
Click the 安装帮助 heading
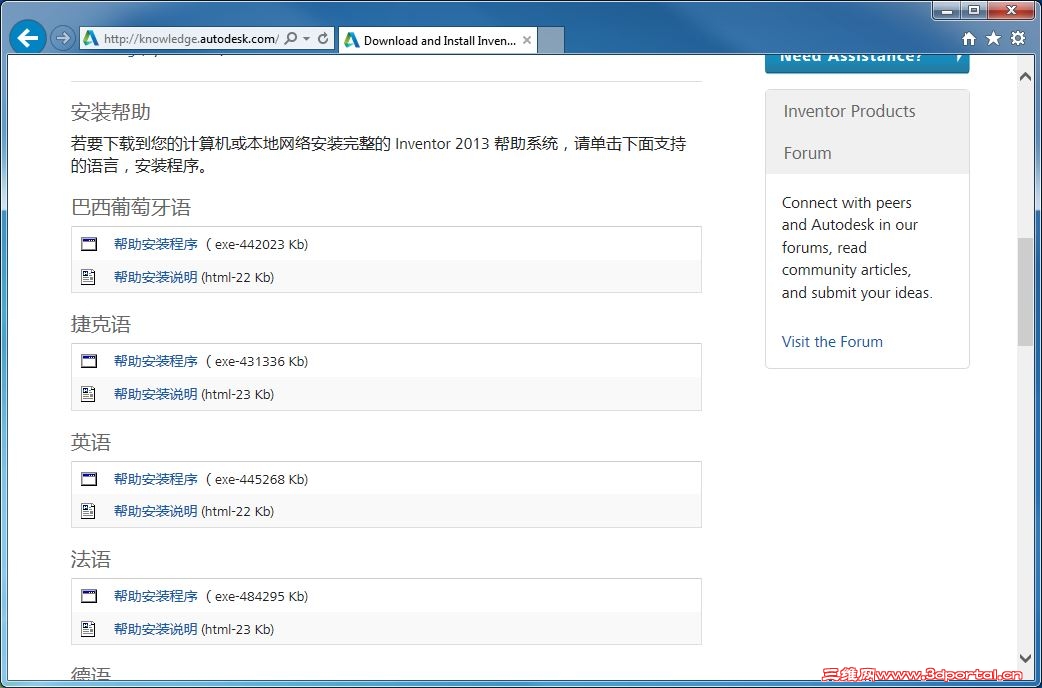point(110,112)
